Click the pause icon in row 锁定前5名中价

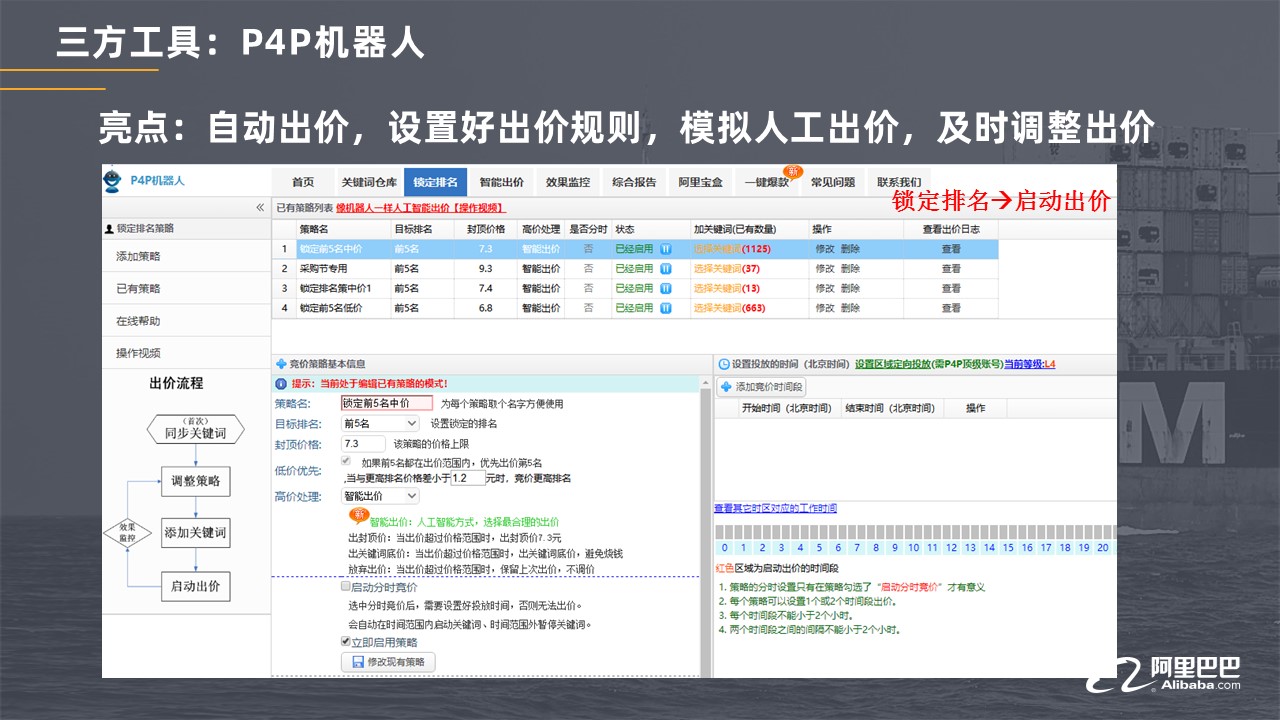click(666, 249)
